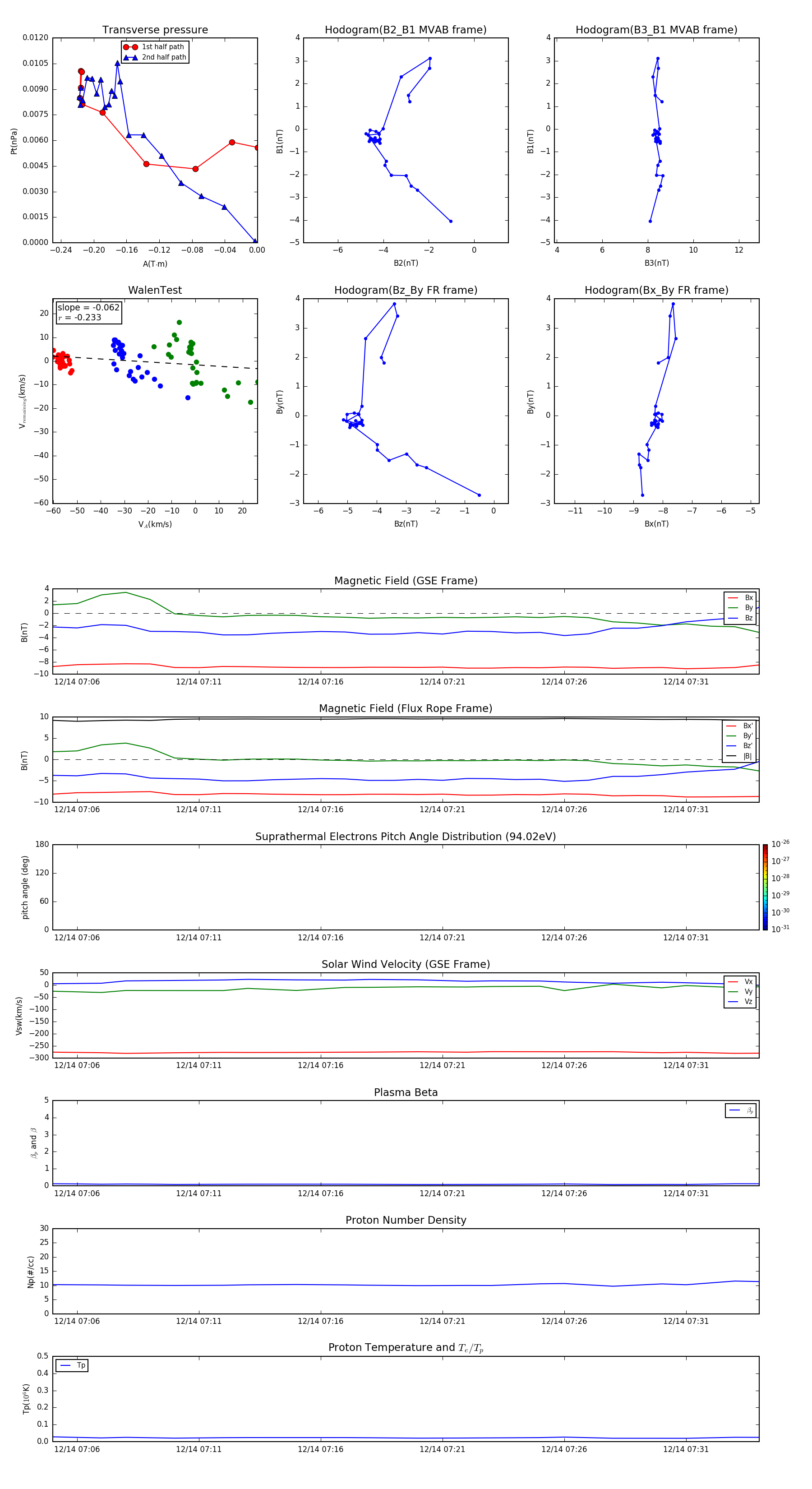Click the V_A(km/s) x-axis label in WalenTest
This screenshot has width=812, height=1489.
[155, 524]
